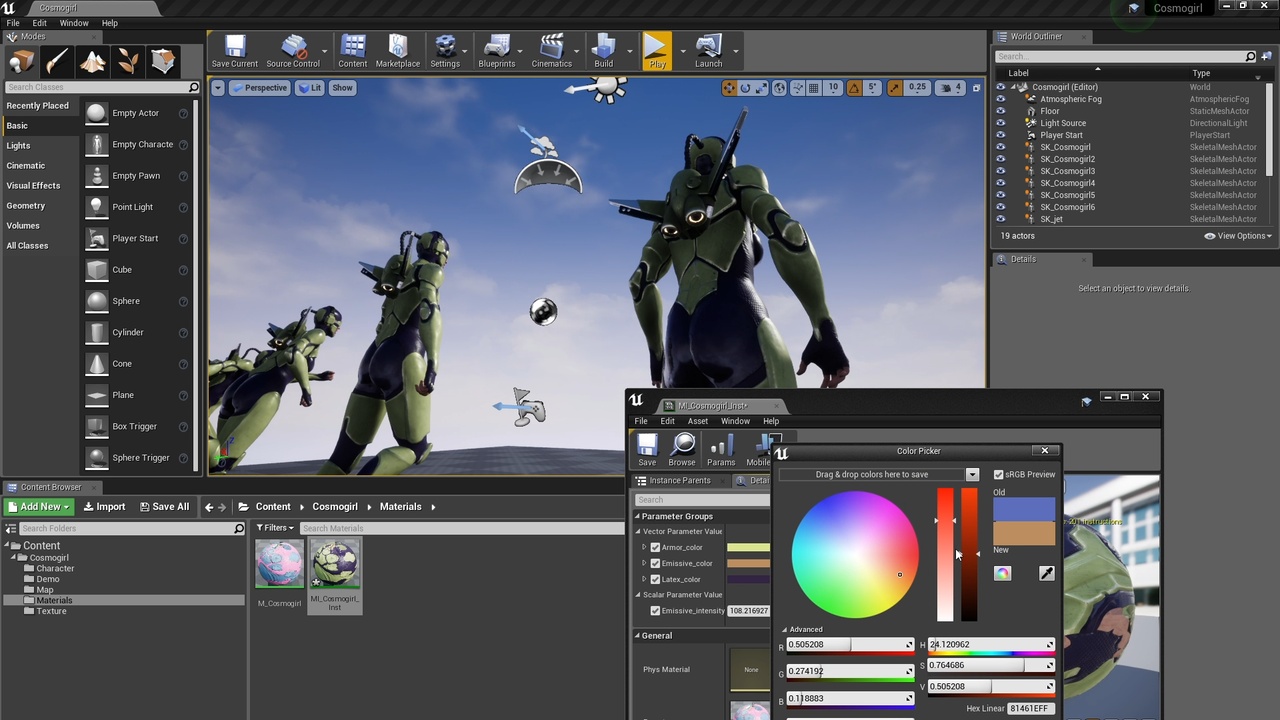Toggle visibility of SK_Cosmogirl3 actor
1280x720 pixels.
(x=1000, y=171)
